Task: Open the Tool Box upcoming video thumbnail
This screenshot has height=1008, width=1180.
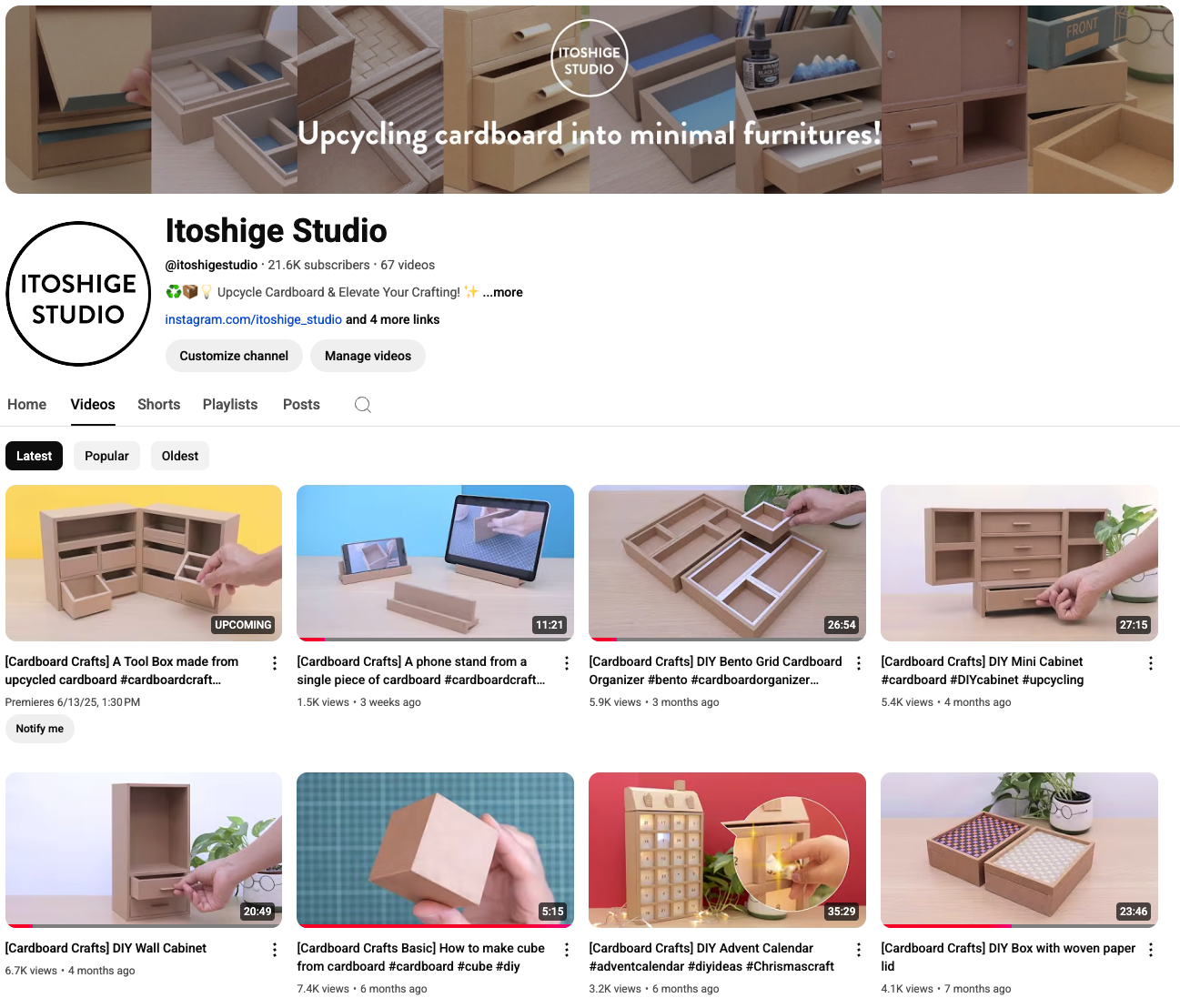Action: point(144,563)
